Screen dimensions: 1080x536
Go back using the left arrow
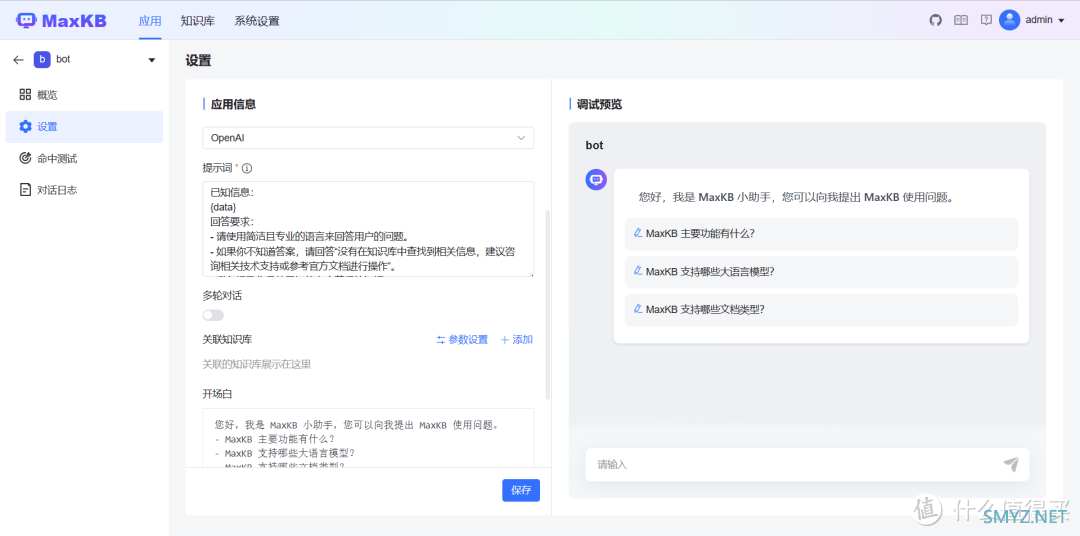tap(19, 60)
